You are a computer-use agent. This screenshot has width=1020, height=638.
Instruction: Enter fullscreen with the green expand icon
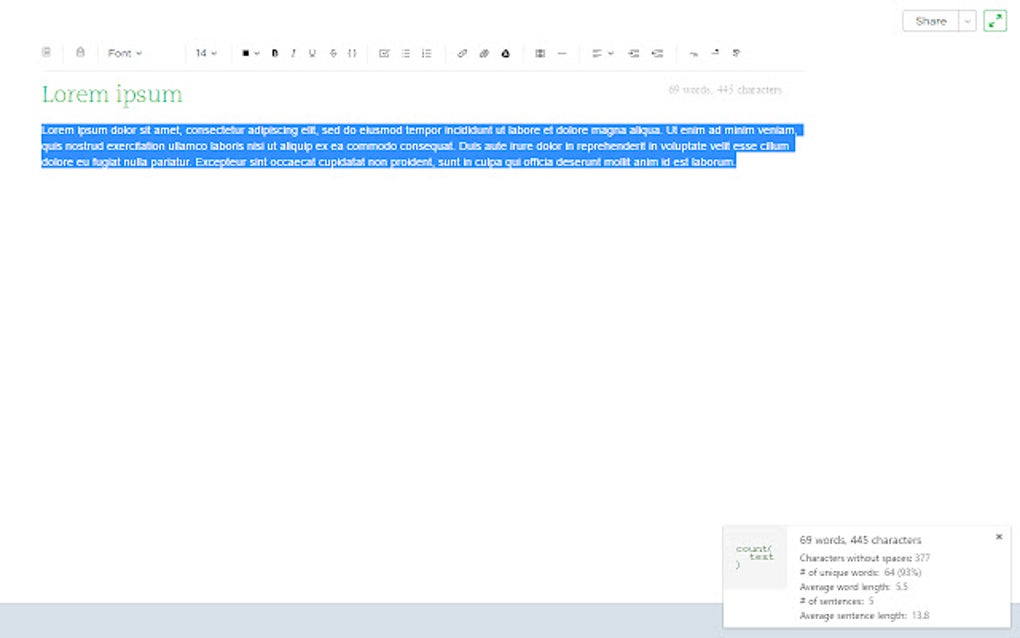click(x=994, y=20)
